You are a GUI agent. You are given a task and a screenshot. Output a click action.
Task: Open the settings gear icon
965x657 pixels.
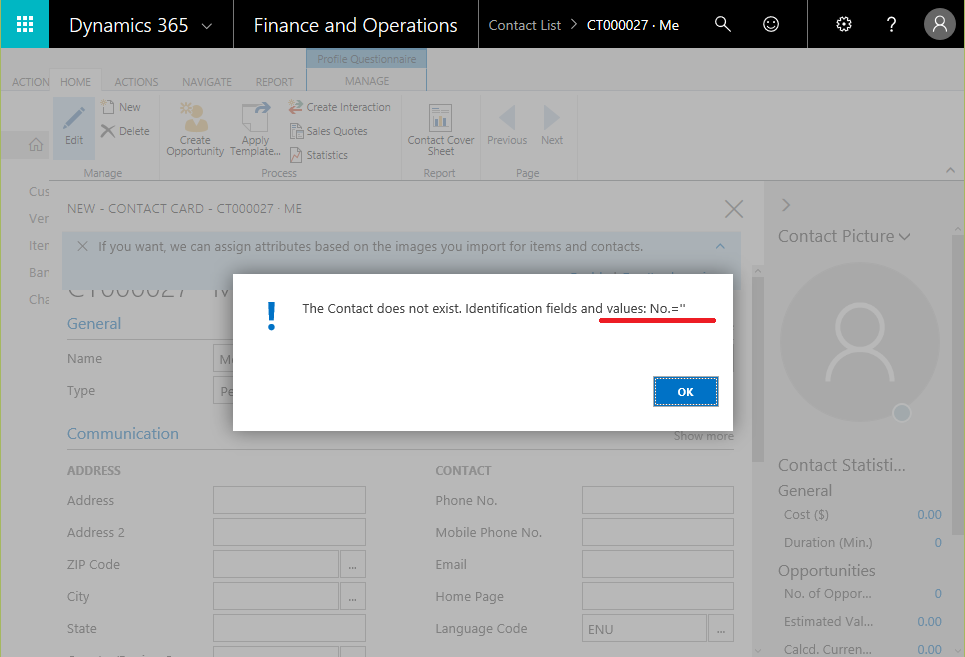(844, 25)
